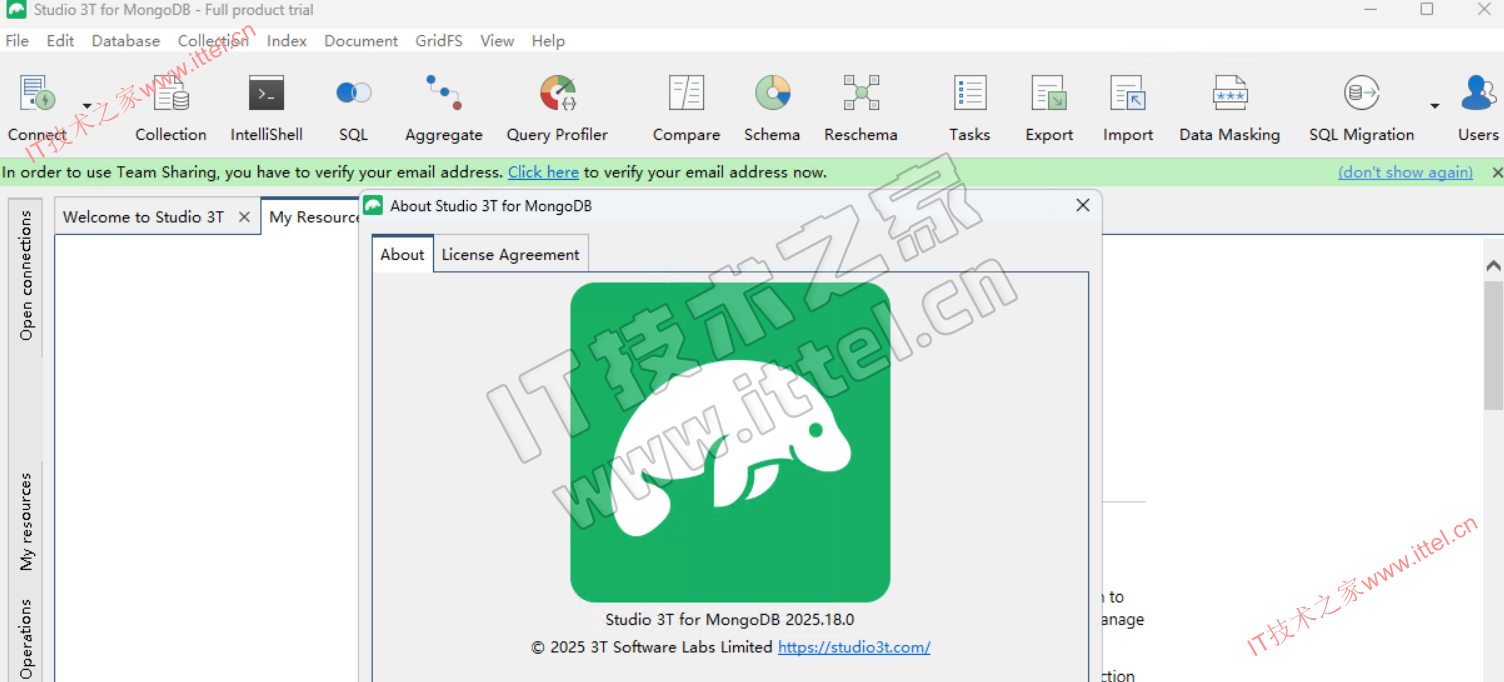Expand the SQL Migration dropdown arrow
This screenshot has height=682, width=1504.
point(1435,106)
